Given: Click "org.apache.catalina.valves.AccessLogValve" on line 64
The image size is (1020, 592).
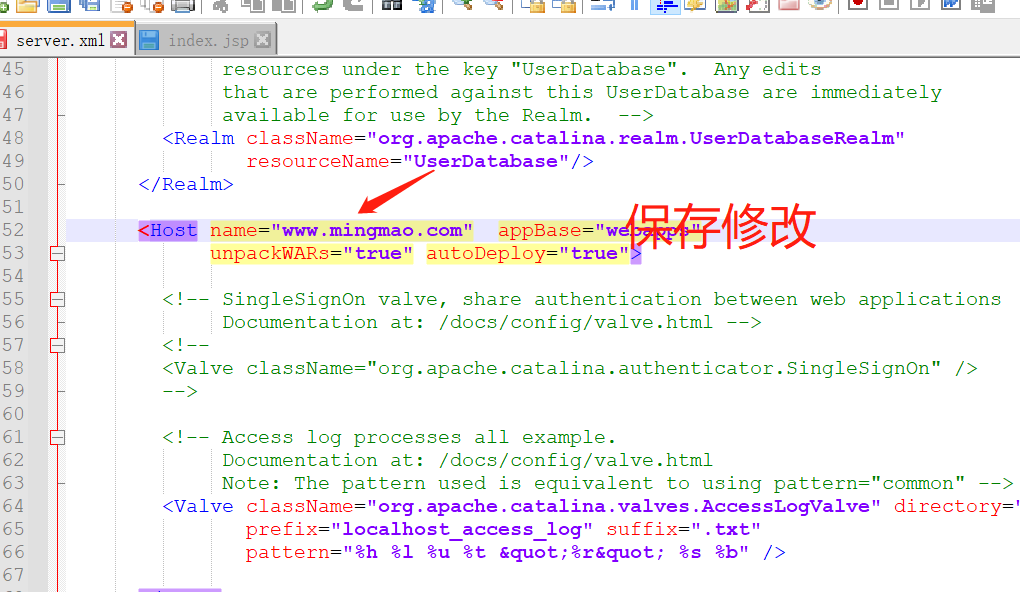Looking at the screenshot, I should pyautogui.click(x=624, y=506).
